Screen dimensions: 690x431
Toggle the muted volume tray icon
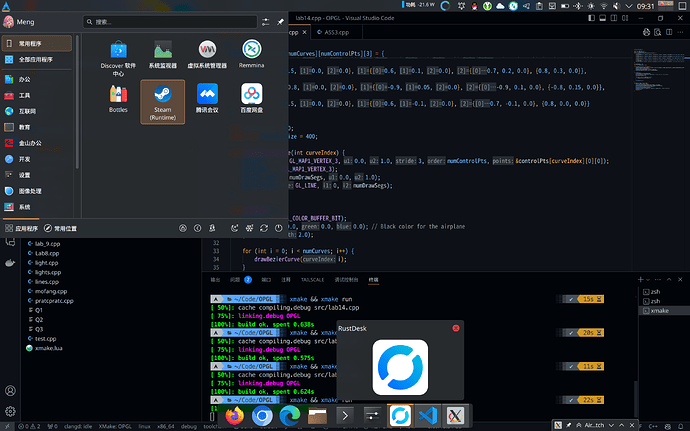pyautogui.click(x=617, y=6)
